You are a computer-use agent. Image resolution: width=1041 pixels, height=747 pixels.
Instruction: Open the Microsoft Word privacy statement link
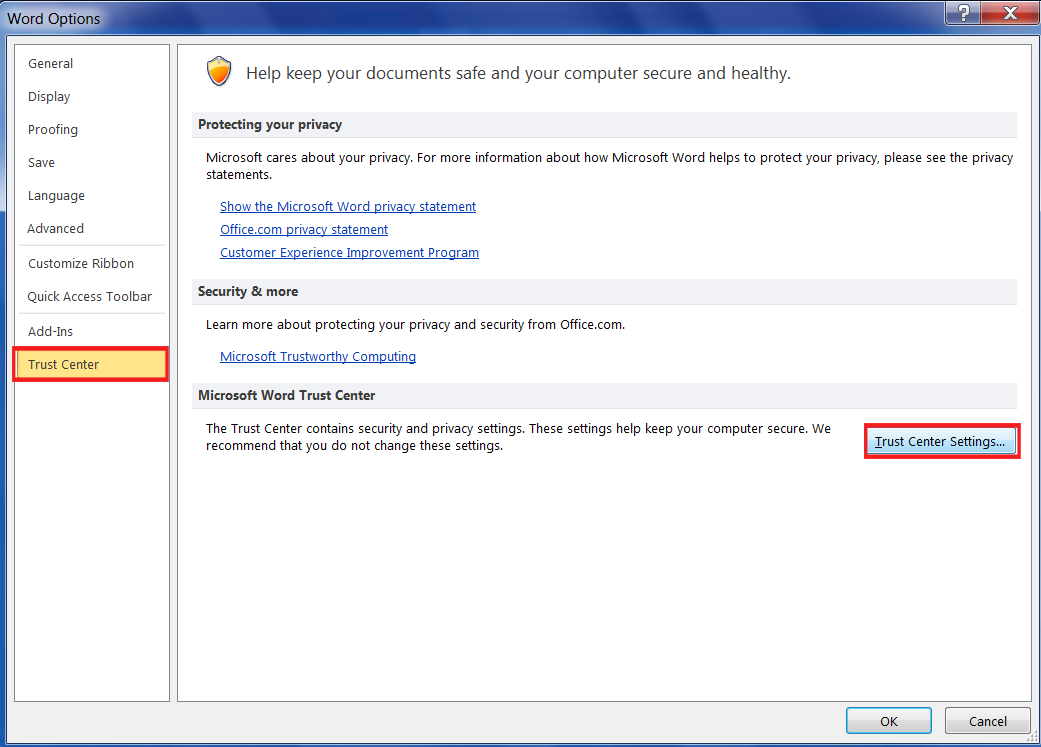[x=348, y=207]
